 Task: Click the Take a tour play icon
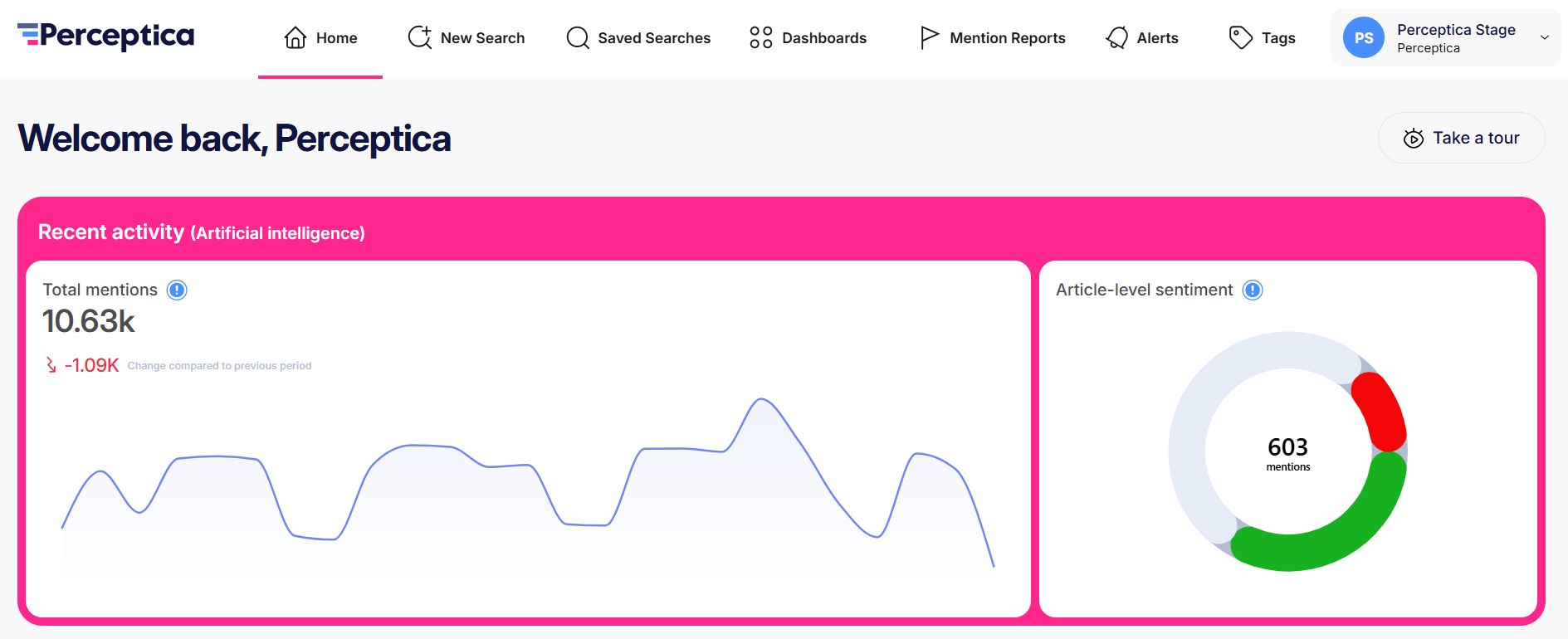(x=1413, y=138)
